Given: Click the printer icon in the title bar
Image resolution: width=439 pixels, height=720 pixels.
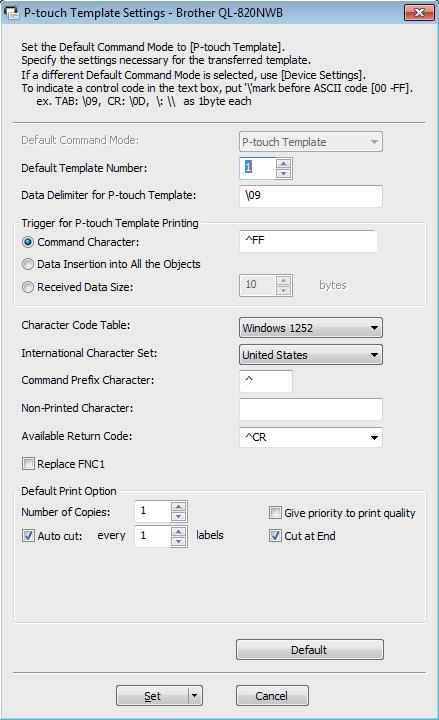Looking at the screenshot, I should pos(11,12).
